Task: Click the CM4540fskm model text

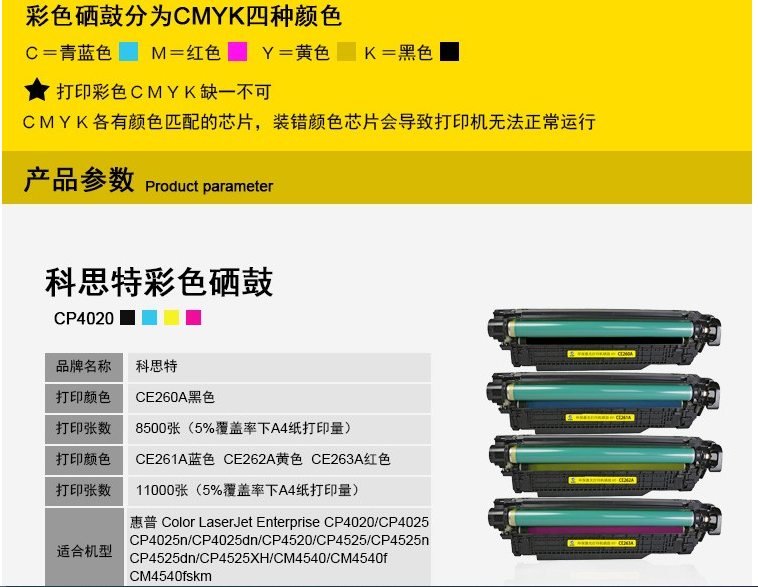Action: (171, 576)
